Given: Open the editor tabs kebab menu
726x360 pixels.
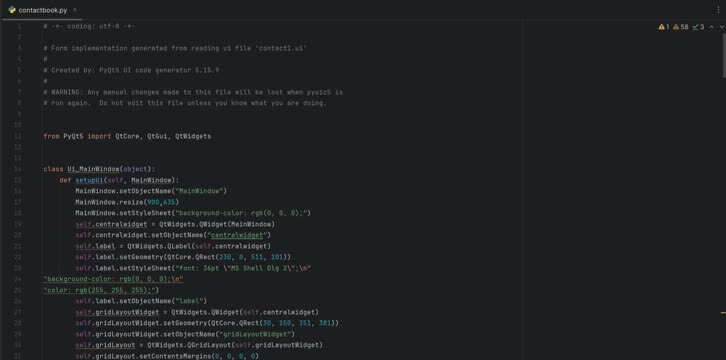Looking at the screenshot, I should point(719,10).
